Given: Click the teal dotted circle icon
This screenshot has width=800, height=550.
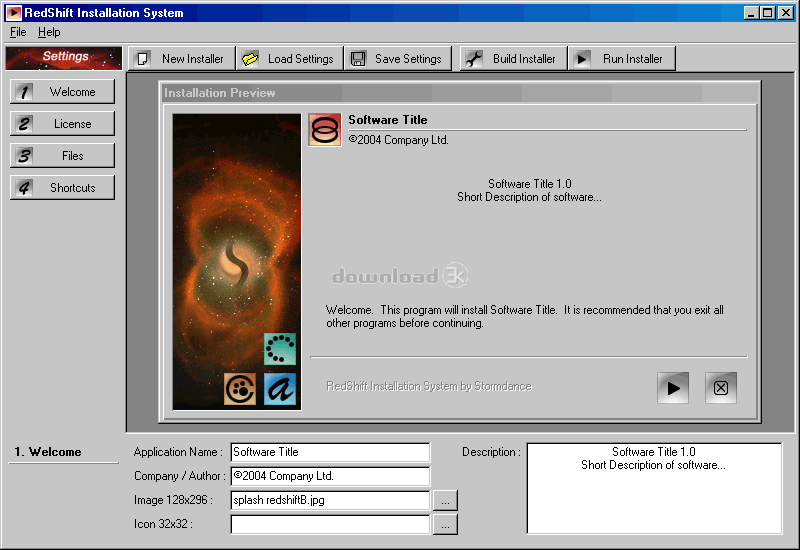Looking at the screenshot, I should pos(280,349).
